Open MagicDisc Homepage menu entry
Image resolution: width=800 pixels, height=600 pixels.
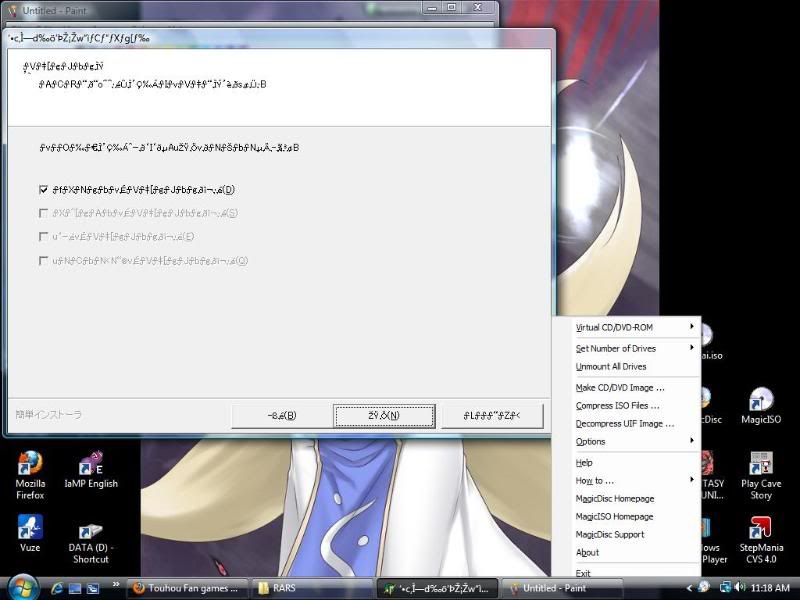628,498
